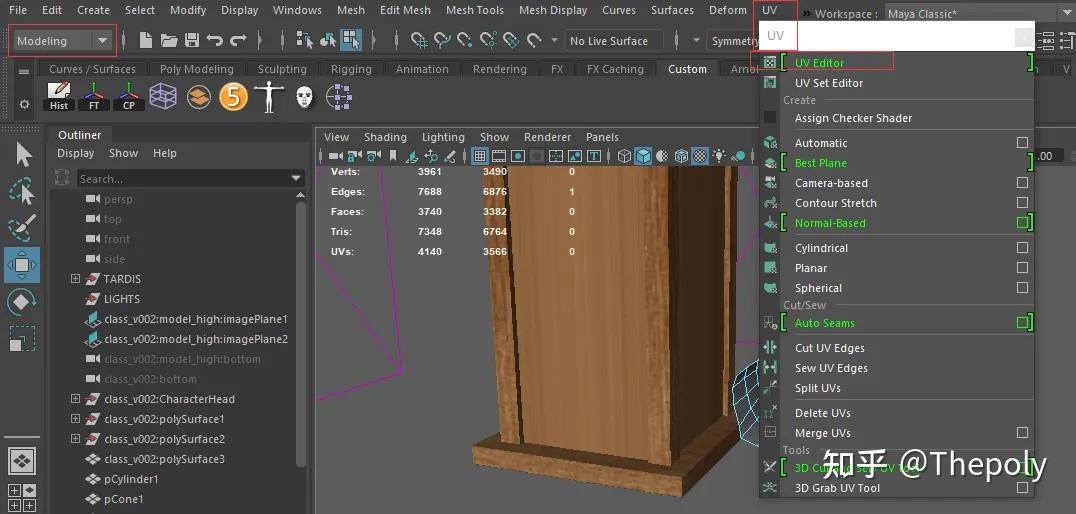Click the Center Pivot shelf icon

click(x=129, y=97)
